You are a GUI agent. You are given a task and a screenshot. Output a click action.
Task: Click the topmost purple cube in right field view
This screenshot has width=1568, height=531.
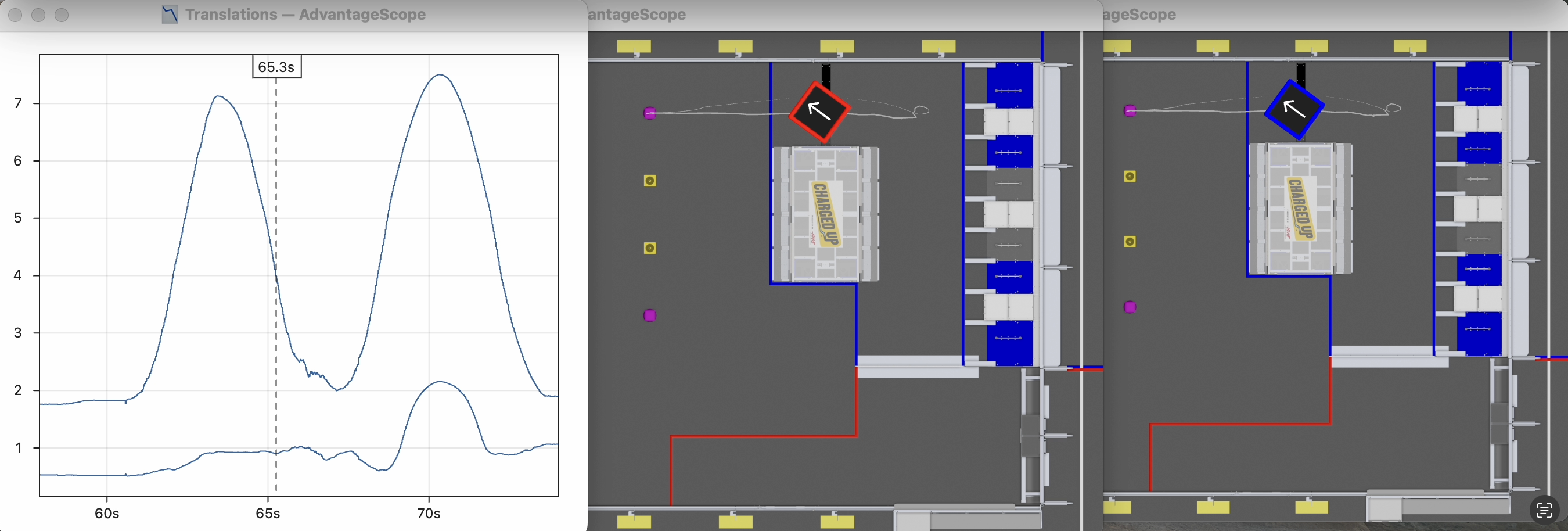tap(1130, 110)
